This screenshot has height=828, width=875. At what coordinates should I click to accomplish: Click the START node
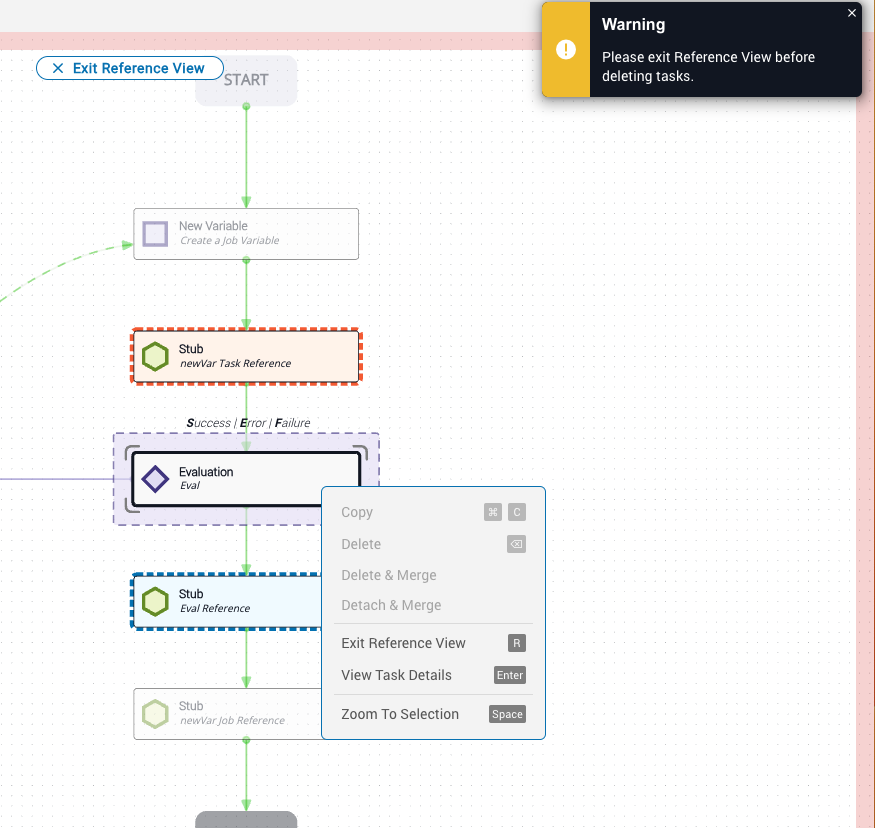coord(246,80)
